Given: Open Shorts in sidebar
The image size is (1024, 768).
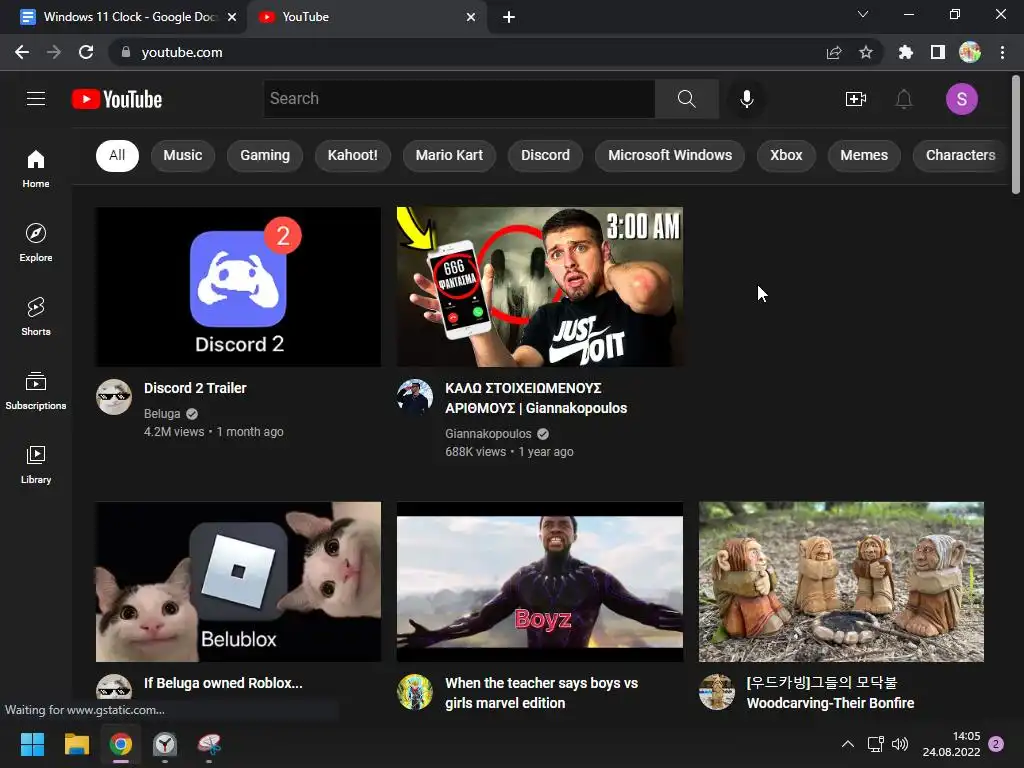Looking at the screenshot, I should click(36, 317).
